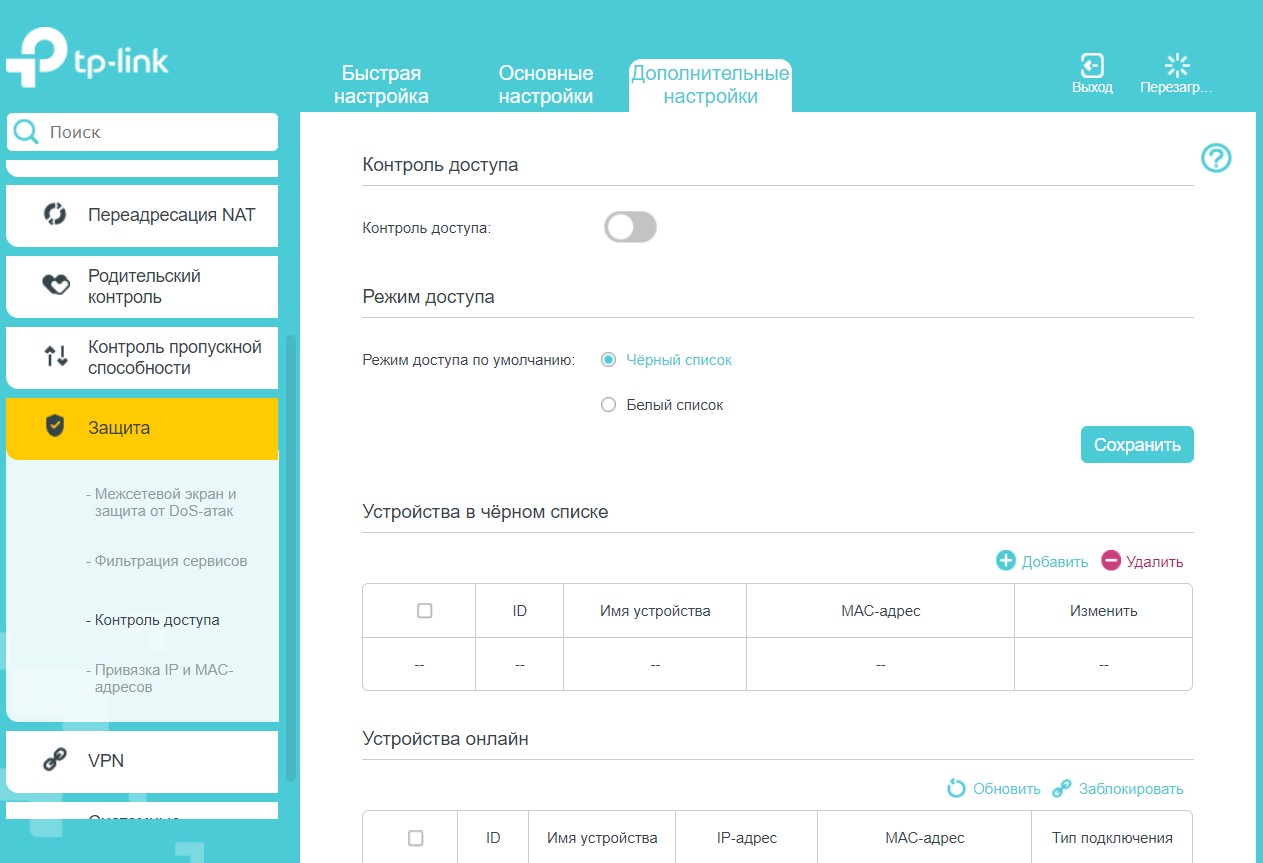Select the Чёрный список radio button
Screen dimensions: 1263x863
tap(608, 360)
